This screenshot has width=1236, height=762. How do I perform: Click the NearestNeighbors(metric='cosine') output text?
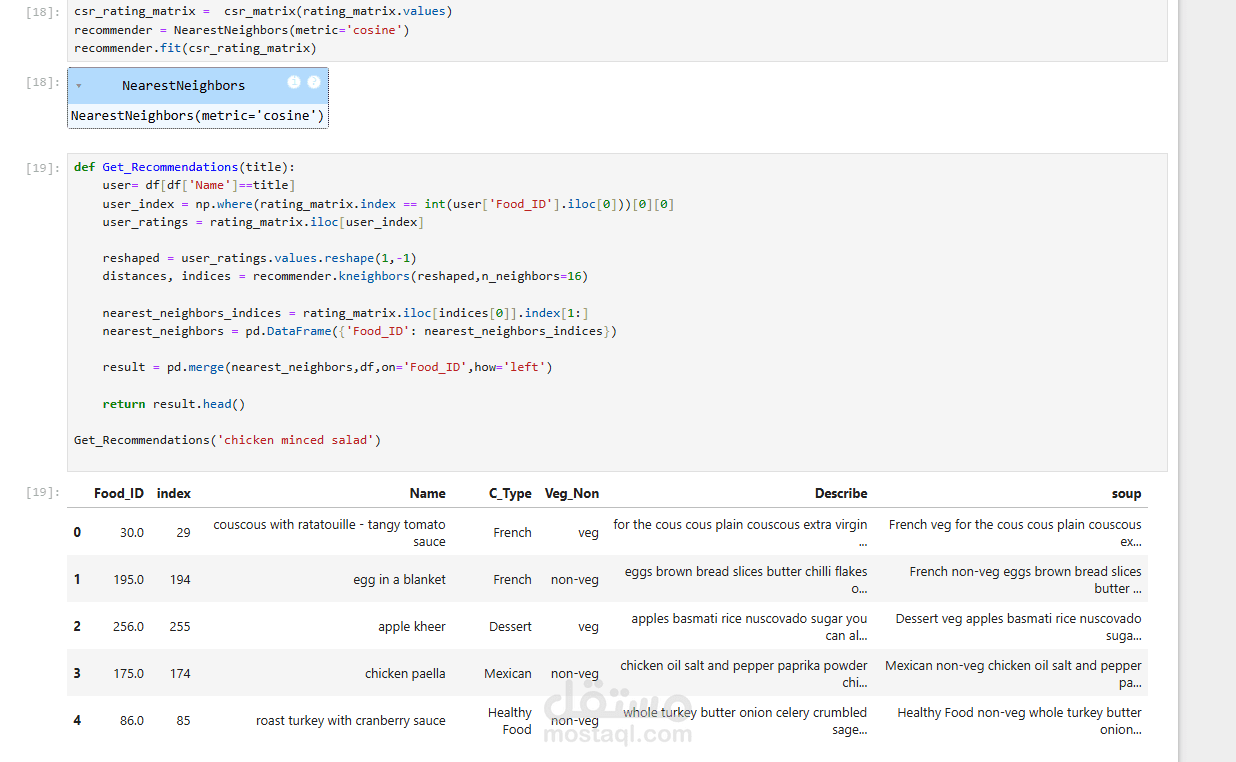click(198, 116)
